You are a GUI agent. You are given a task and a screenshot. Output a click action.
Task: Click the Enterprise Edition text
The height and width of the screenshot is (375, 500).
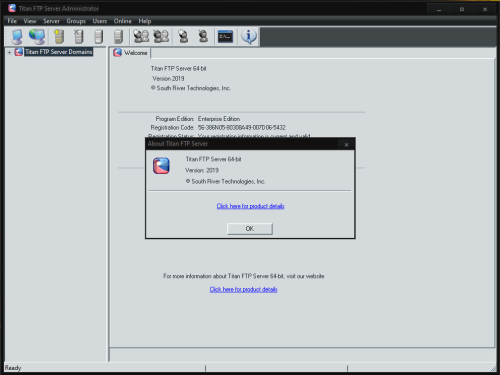point(219,119)
